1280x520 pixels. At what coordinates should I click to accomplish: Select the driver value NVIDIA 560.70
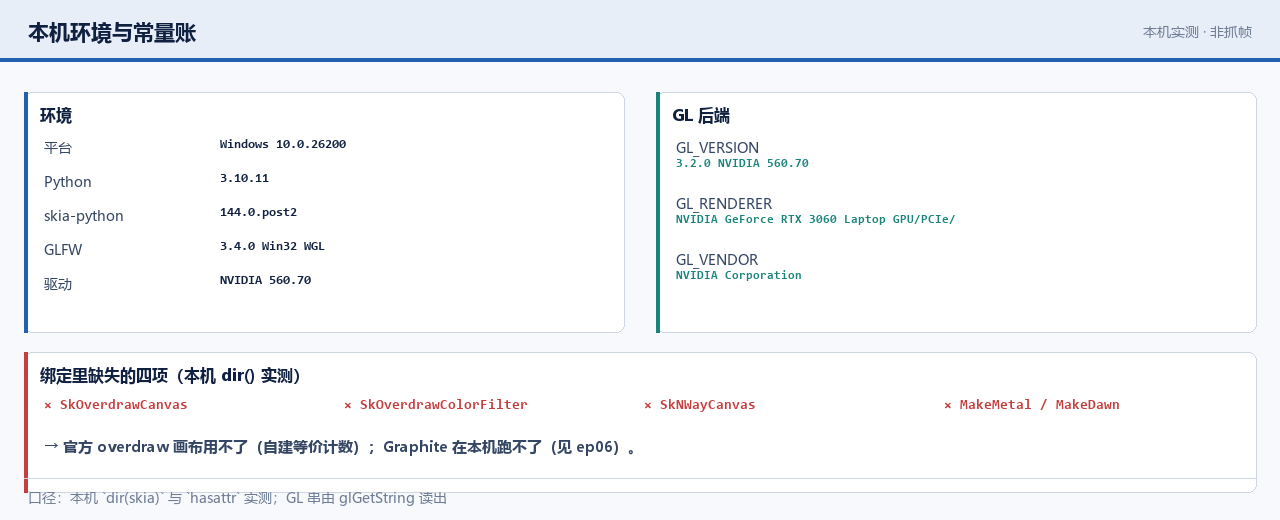(265, 280)
